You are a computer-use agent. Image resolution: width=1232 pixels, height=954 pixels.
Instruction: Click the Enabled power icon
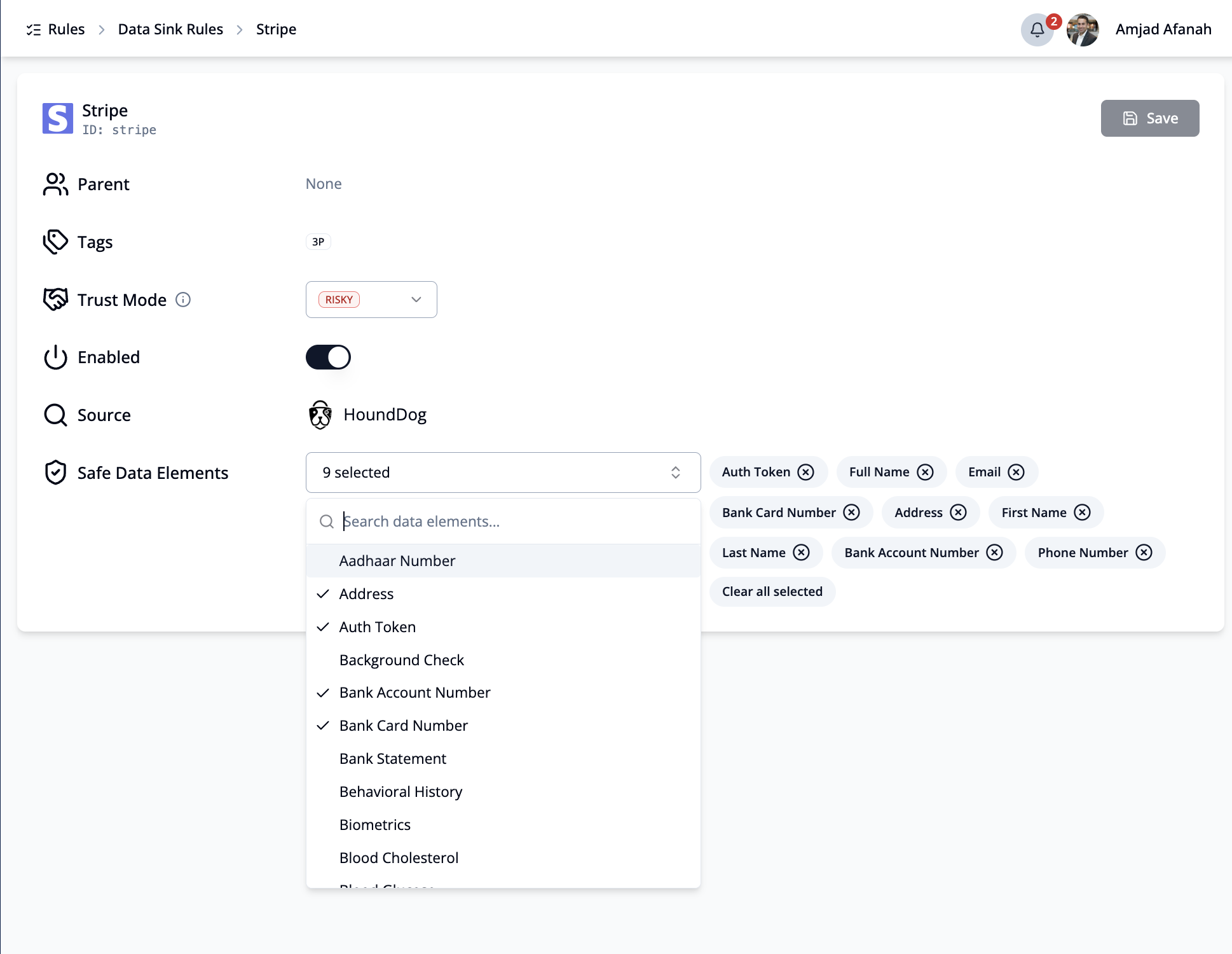pos(55,357)
